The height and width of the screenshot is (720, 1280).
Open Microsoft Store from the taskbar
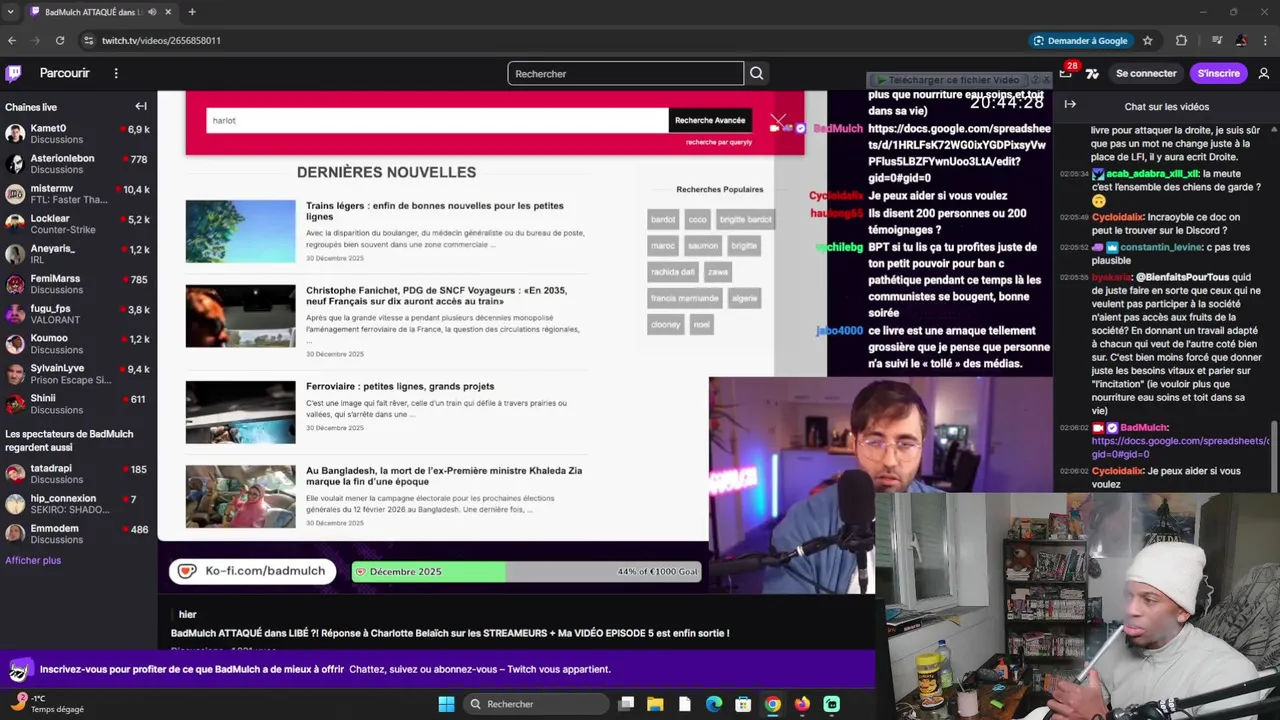(743, 704)
